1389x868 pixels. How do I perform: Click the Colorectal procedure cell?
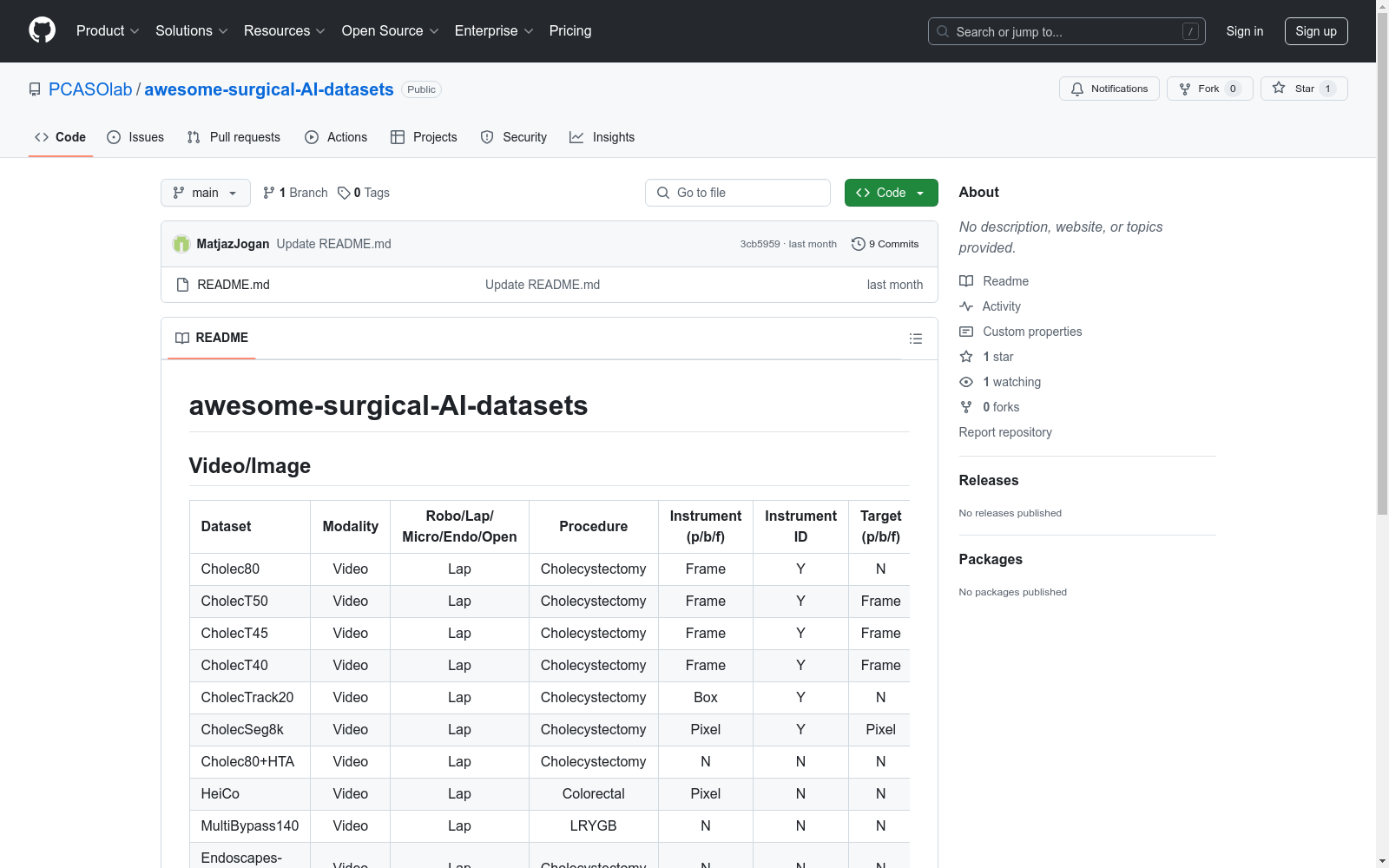(594, 794)
